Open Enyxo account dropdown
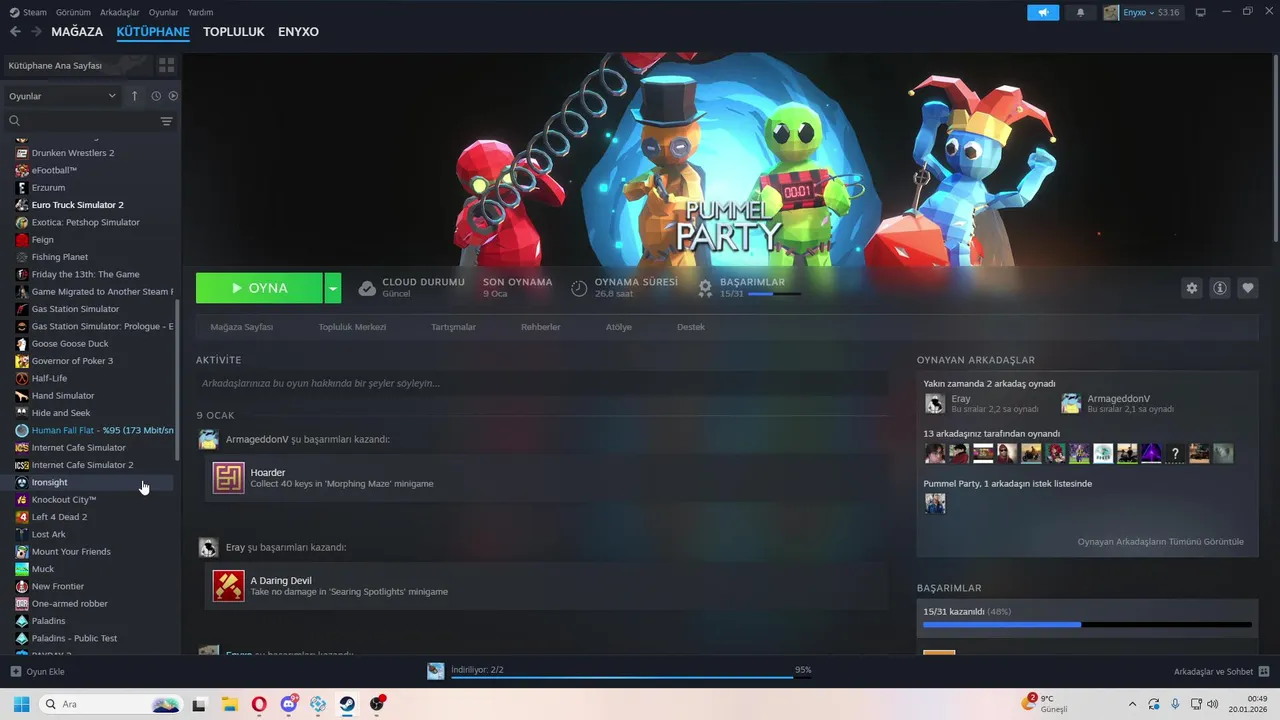This screenshot has height=720, width=1280. tap(1142, 13)
